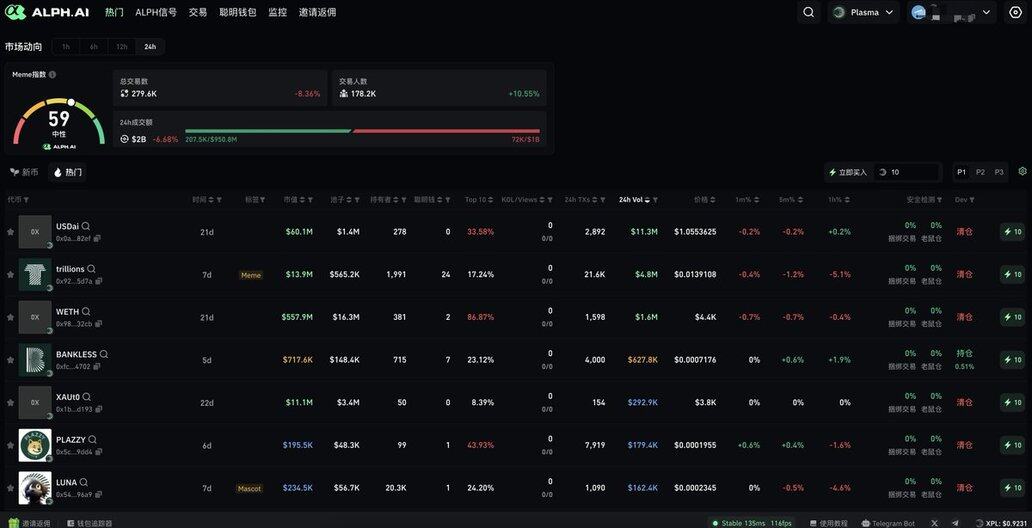
Task: Copy the WETH contract address
Action: pyautogui.click(x=98, y=324)
